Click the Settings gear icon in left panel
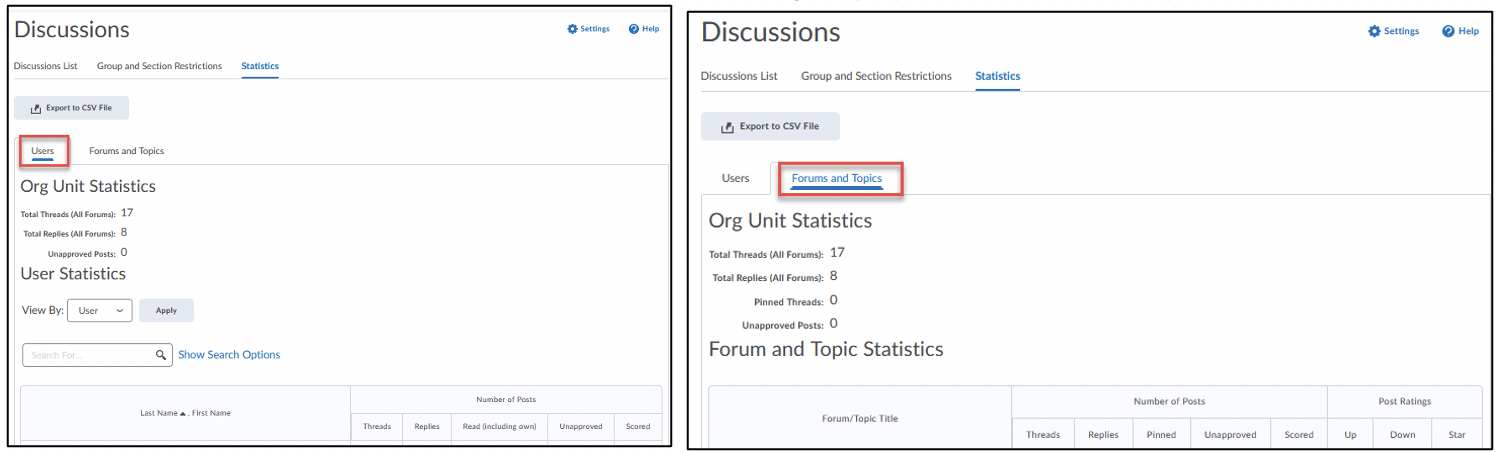This screenshot has height=452, width=1496. [x=572, y=29]
